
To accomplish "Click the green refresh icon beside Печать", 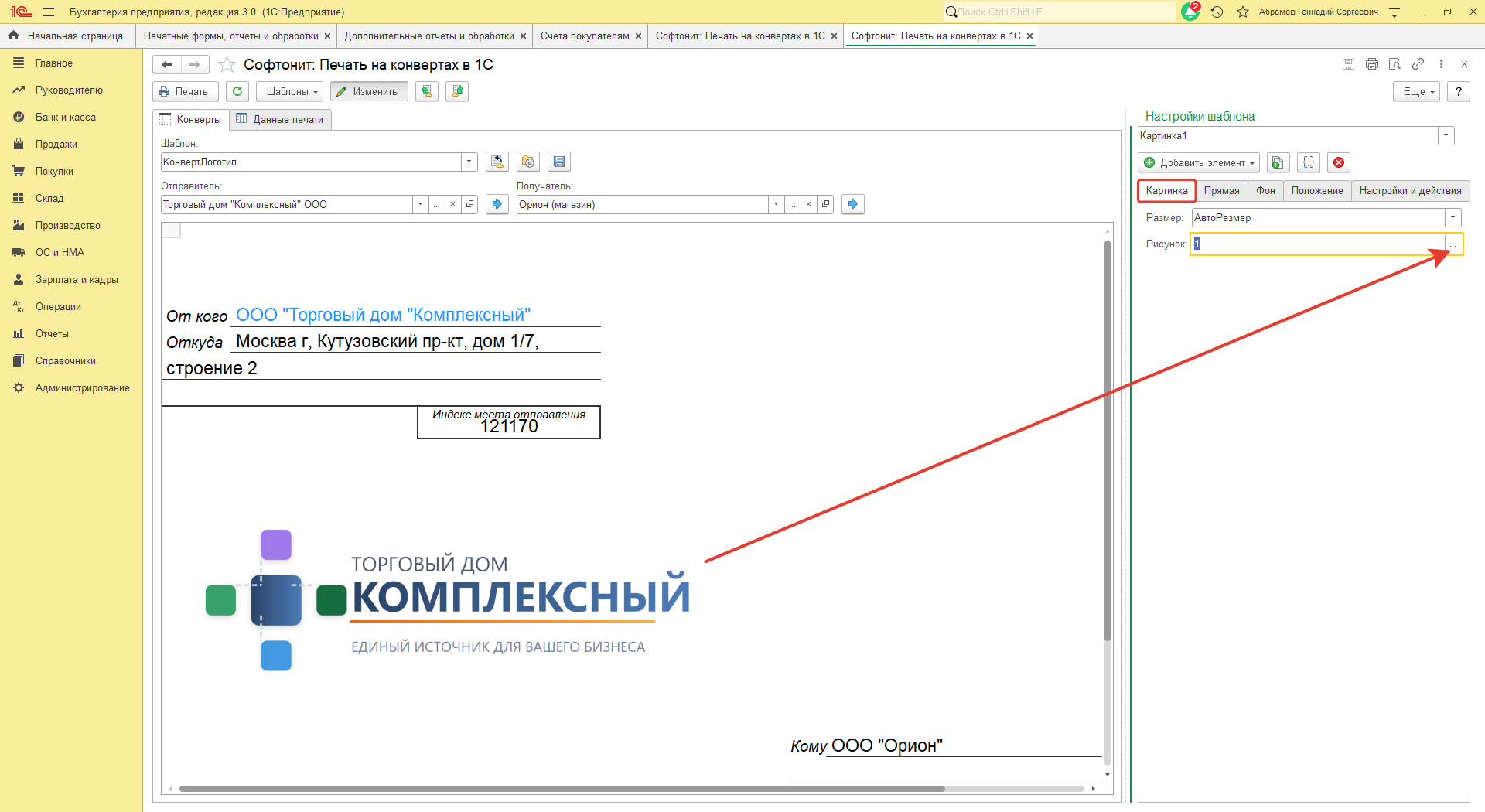I will (237, 91).
